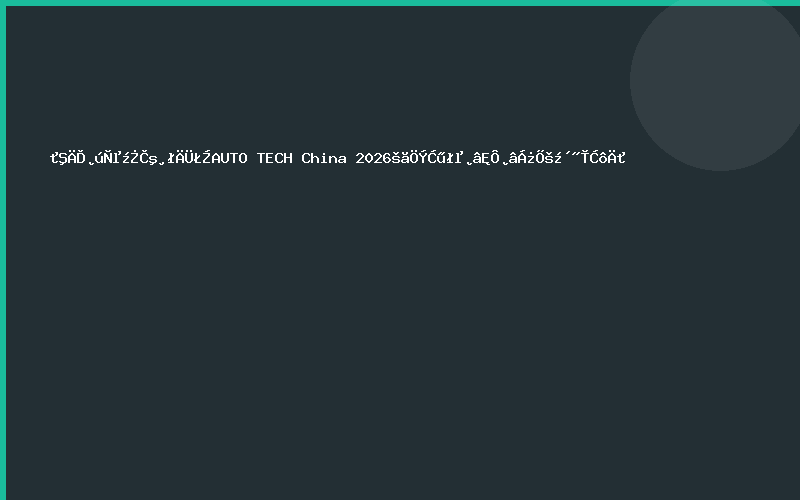This screenshot has width=800, height=500.
Task: Click the empty dark area above the title
Action: (x=300, y=80)
